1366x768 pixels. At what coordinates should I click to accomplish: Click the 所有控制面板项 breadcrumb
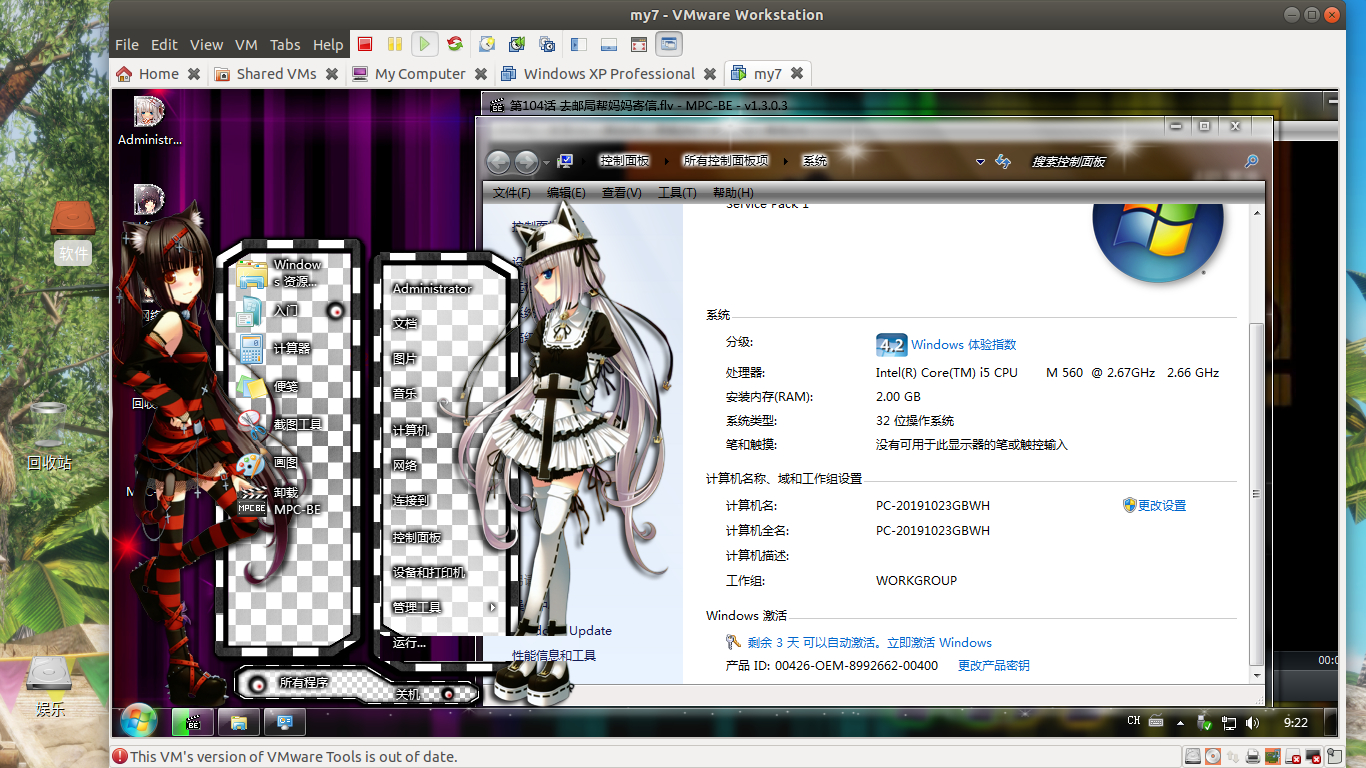click(x=726, y=161)
